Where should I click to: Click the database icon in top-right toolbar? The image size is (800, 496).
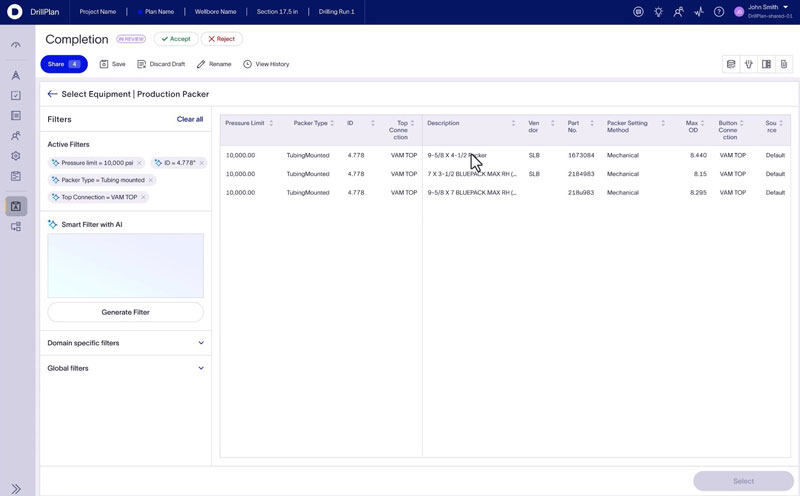coord(731,64)
